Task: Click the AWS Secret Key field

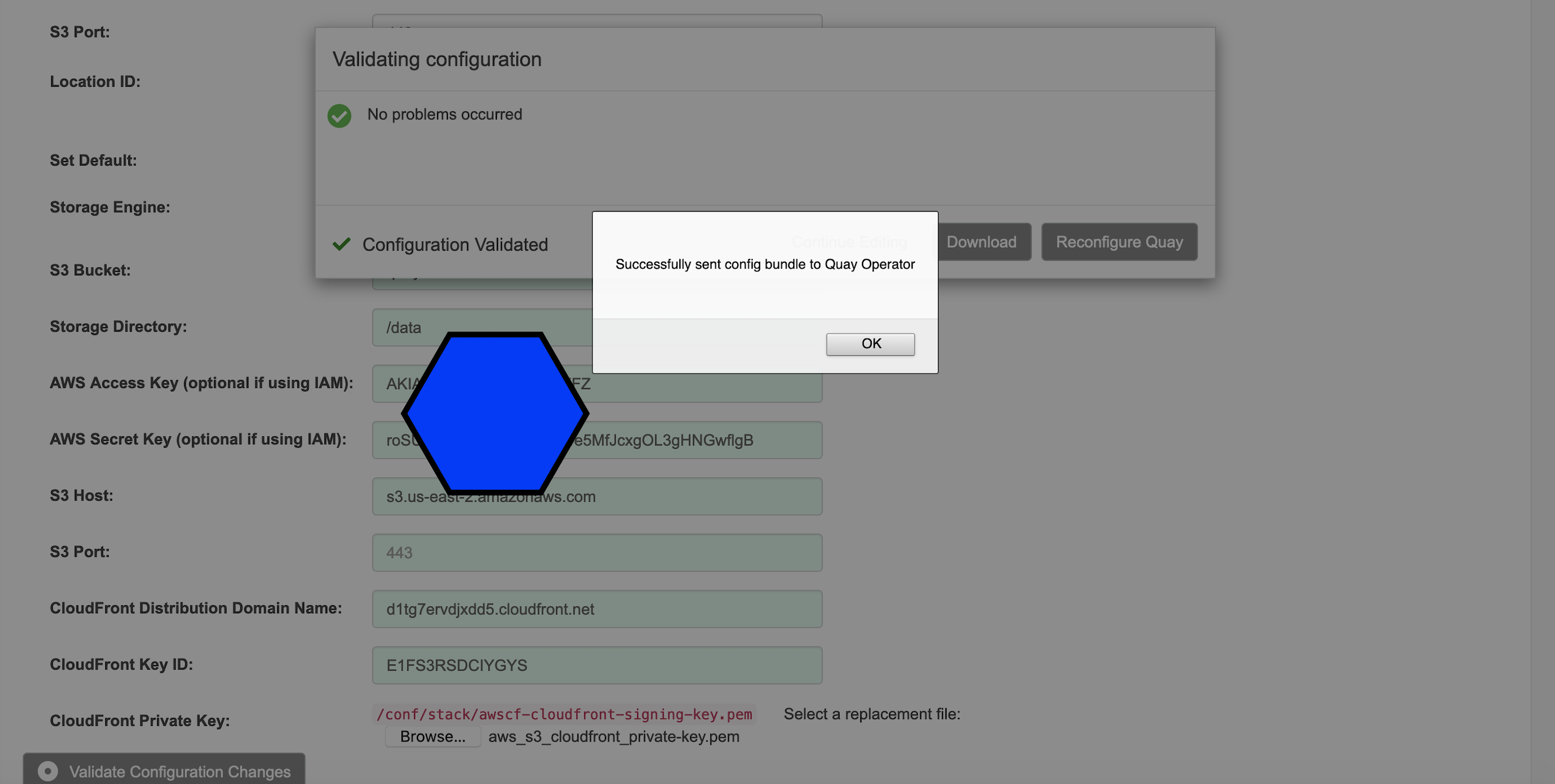Action: pos(694,440)
